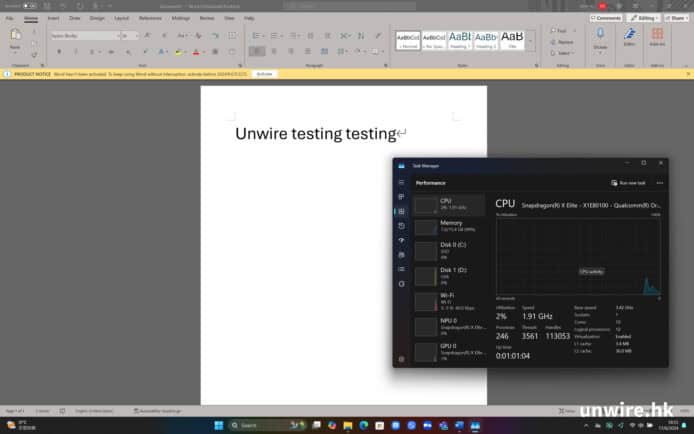Open App history page in Task Manager

pos(402,226)
